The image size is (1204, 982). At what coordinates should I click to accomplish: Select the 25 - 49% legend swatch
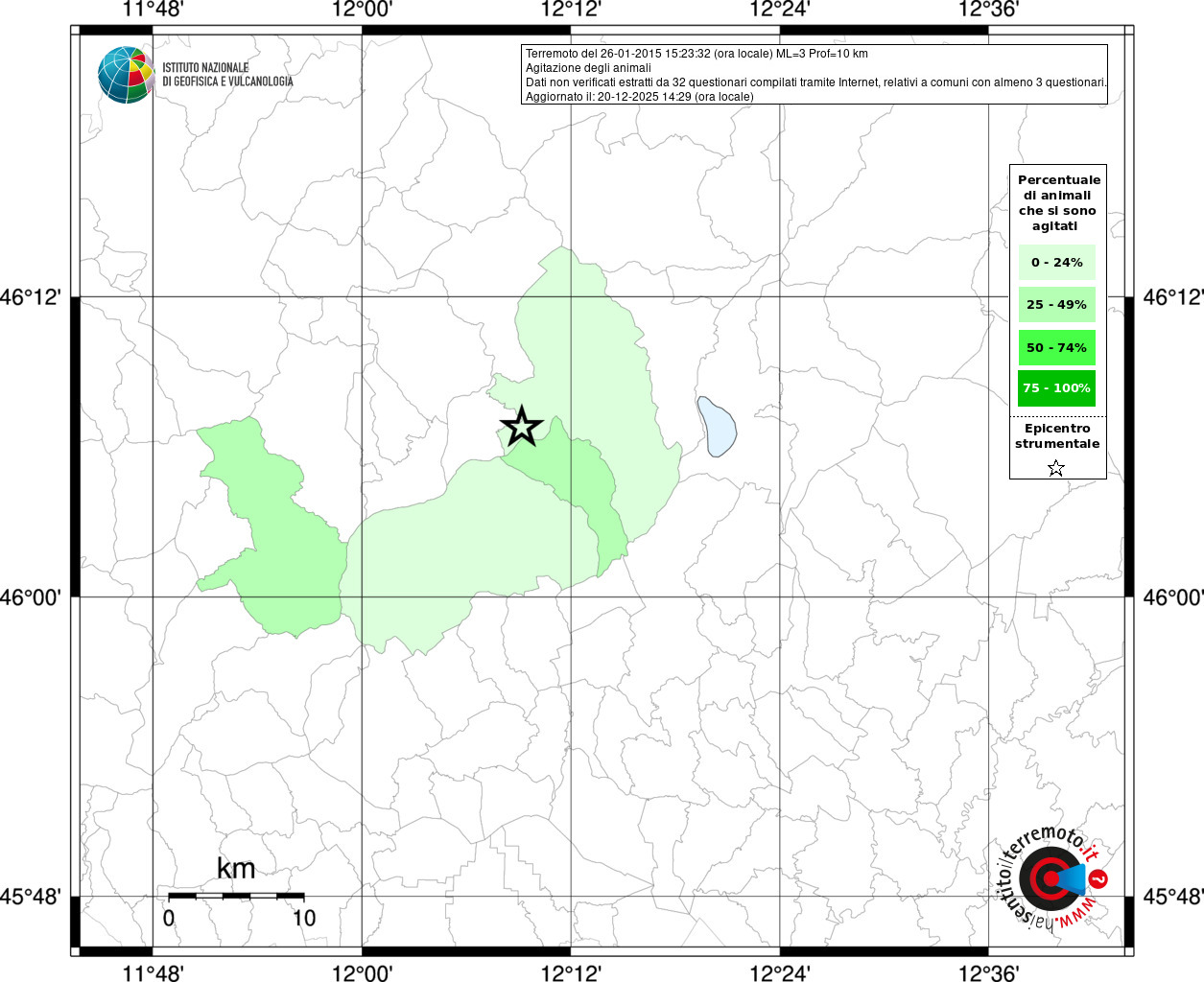(1057, 304)
